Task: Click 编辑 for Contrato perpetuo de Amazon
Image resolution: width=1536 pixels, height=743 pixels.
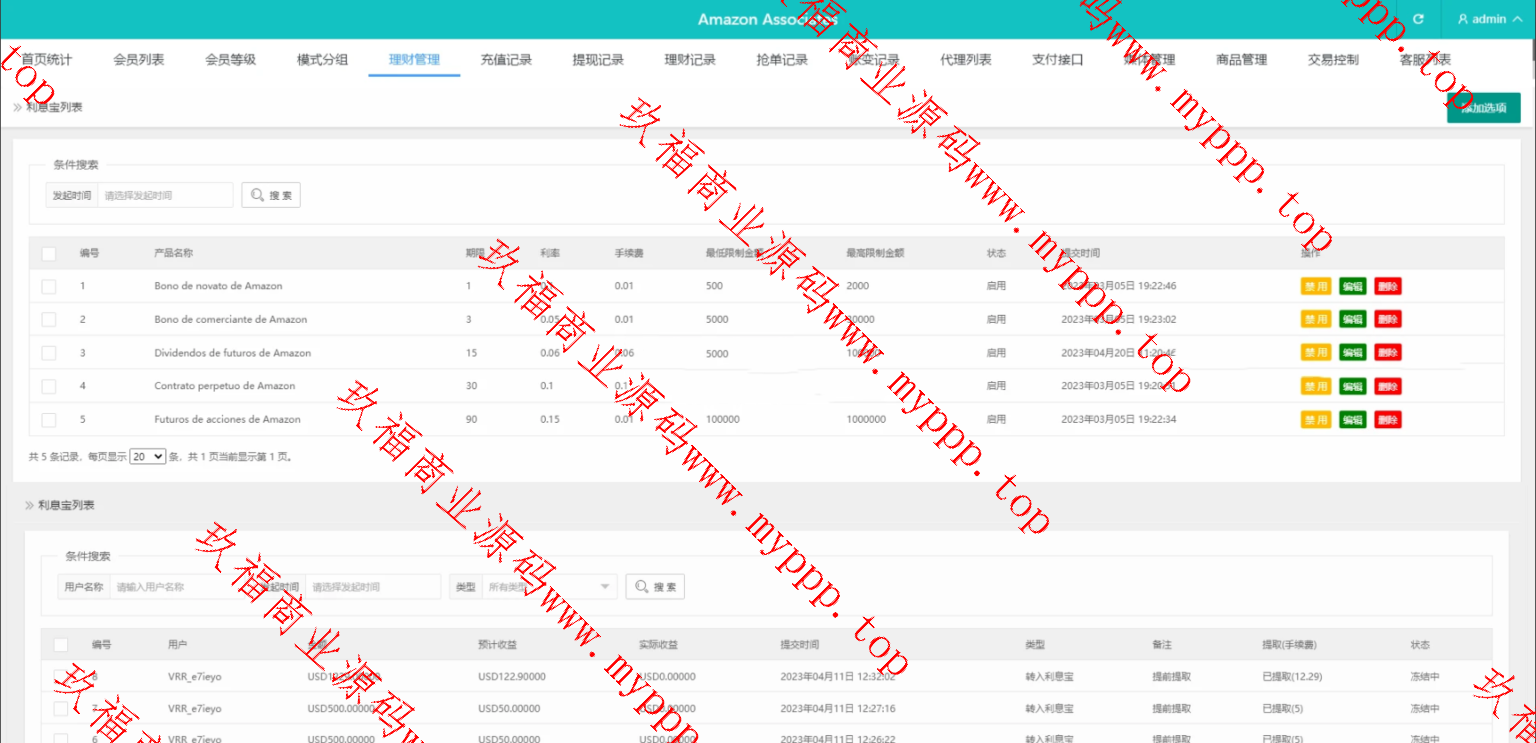Action: (1353, 386)
